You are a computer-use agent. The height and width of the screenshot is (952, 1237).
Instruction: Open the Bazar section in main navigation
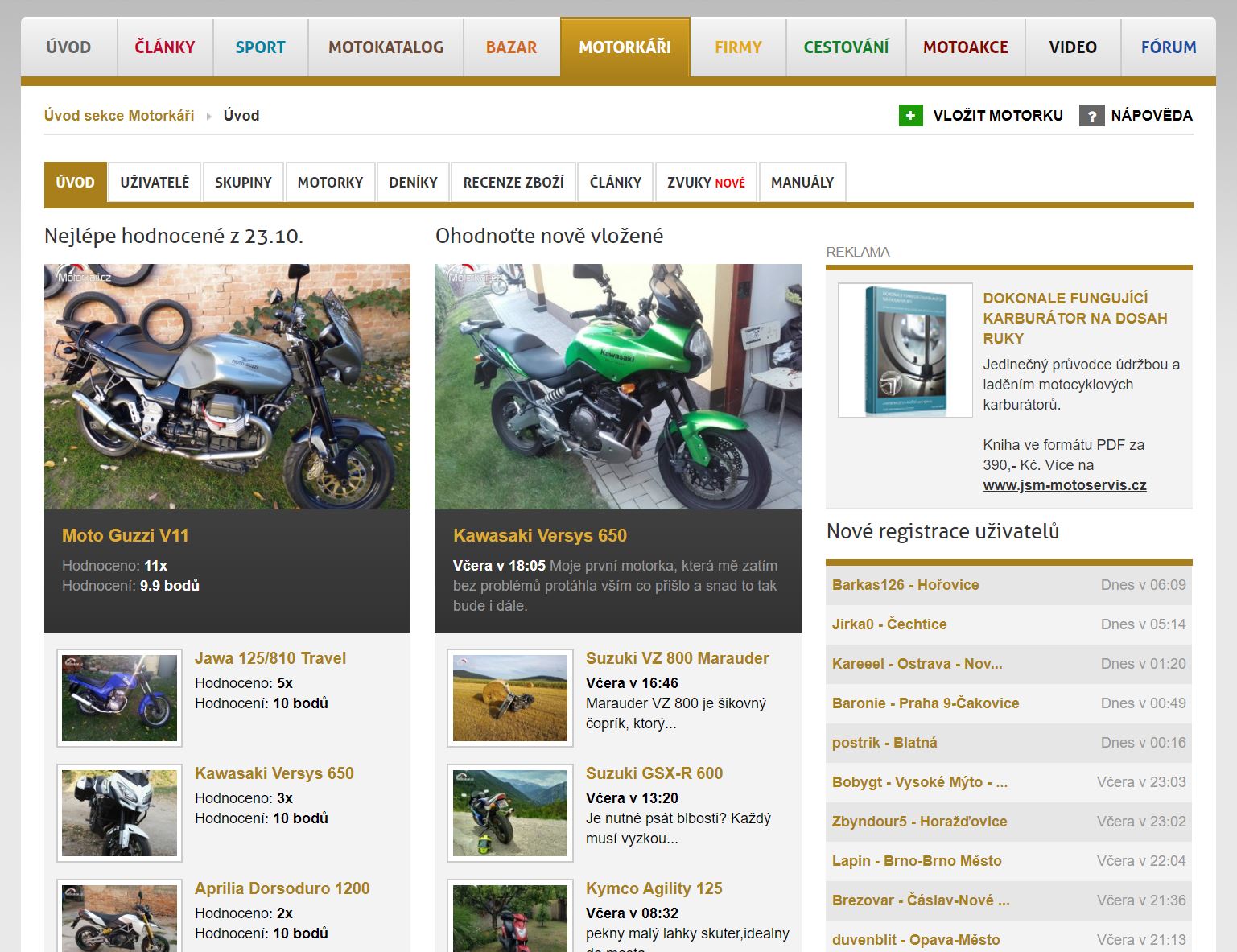point(511,47)
